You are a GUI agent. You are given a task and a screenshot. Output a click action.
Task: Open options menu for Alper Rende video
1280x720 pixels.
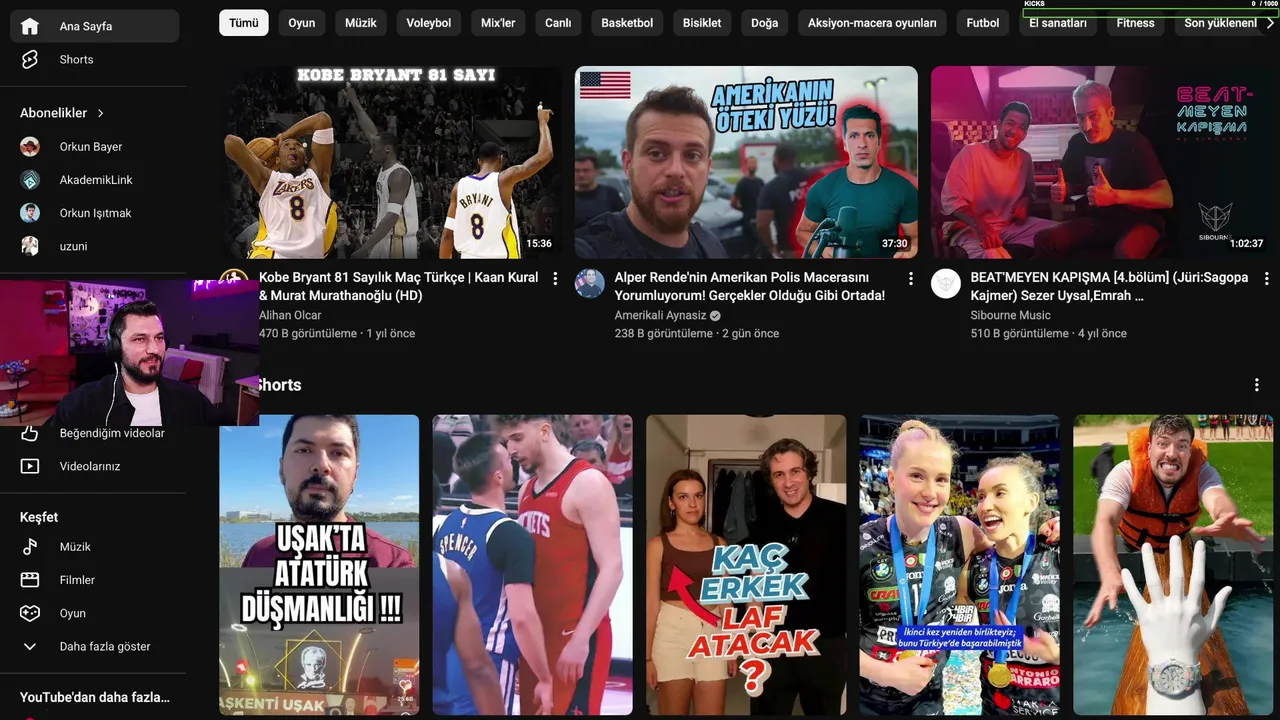(910, 278)
